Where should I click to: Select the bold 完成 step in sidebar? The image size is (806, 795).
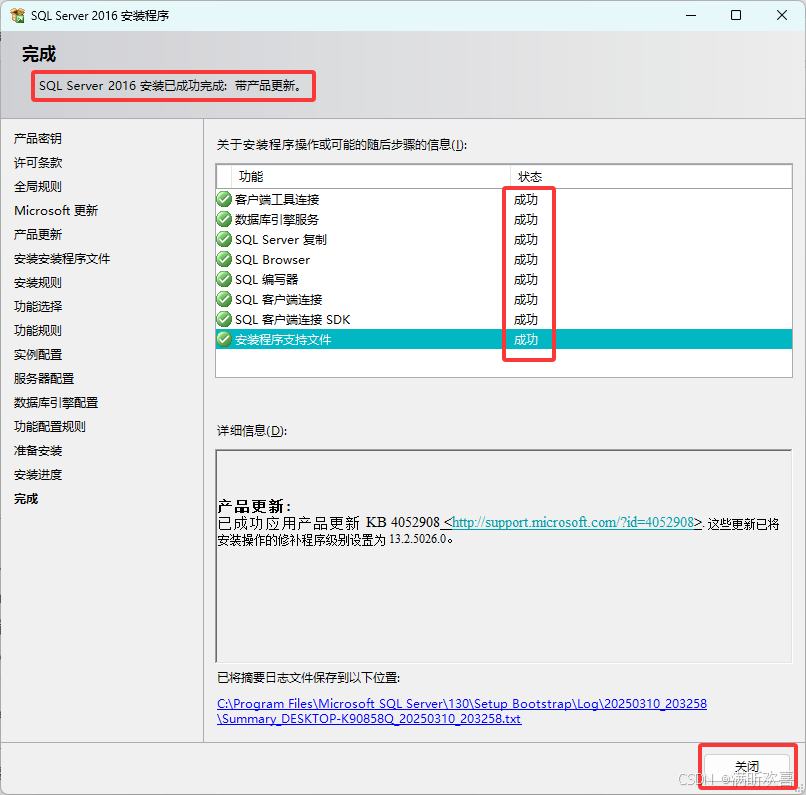pyautogui.click(x=26, y=498)
